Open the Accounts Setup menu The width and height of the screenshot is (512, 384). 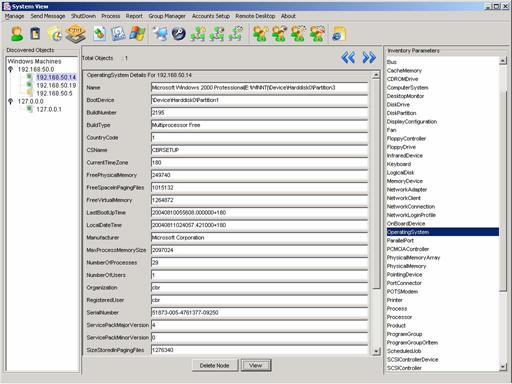[211, 16]
